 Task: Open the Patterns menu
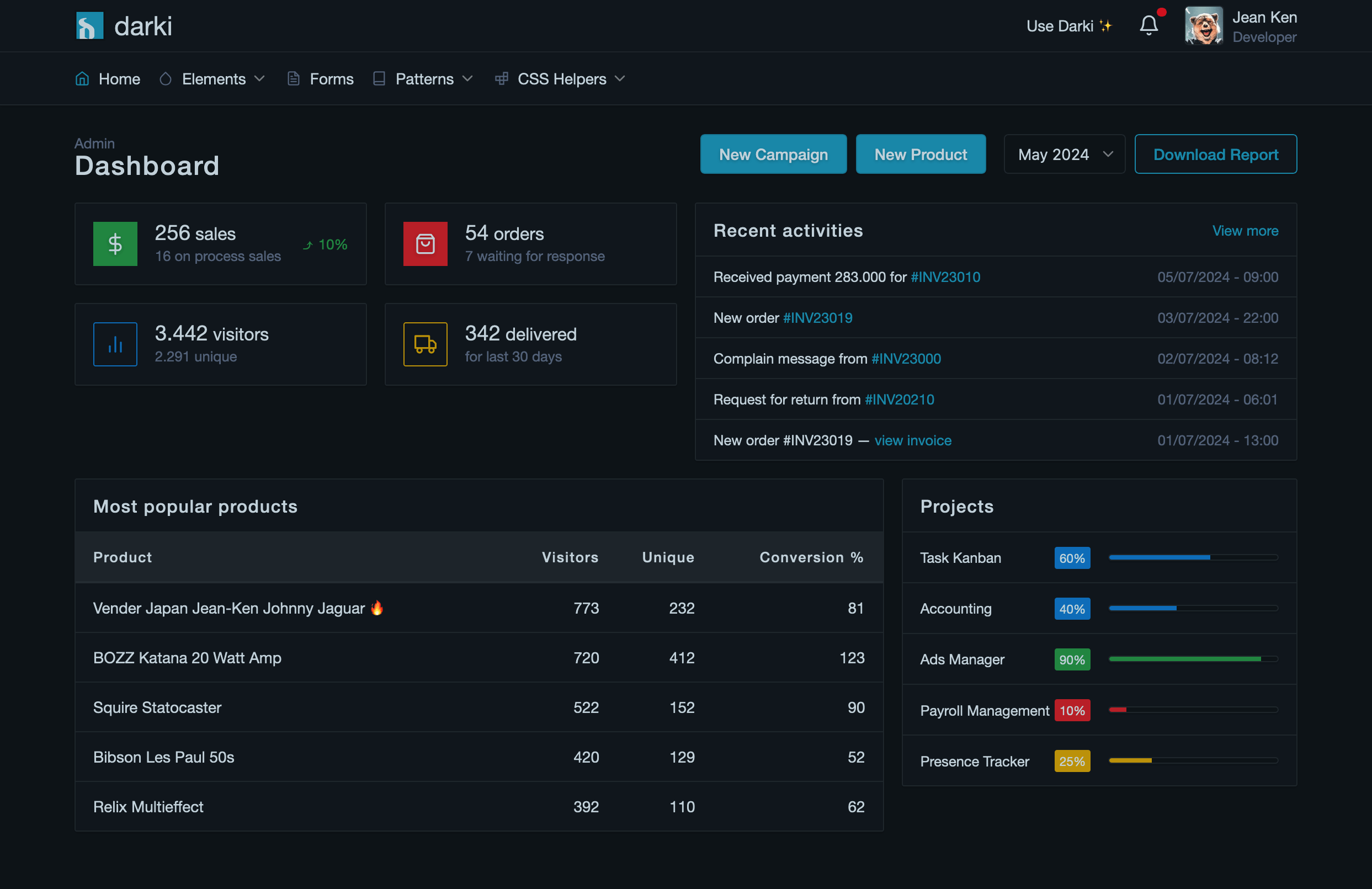point(423,78)
